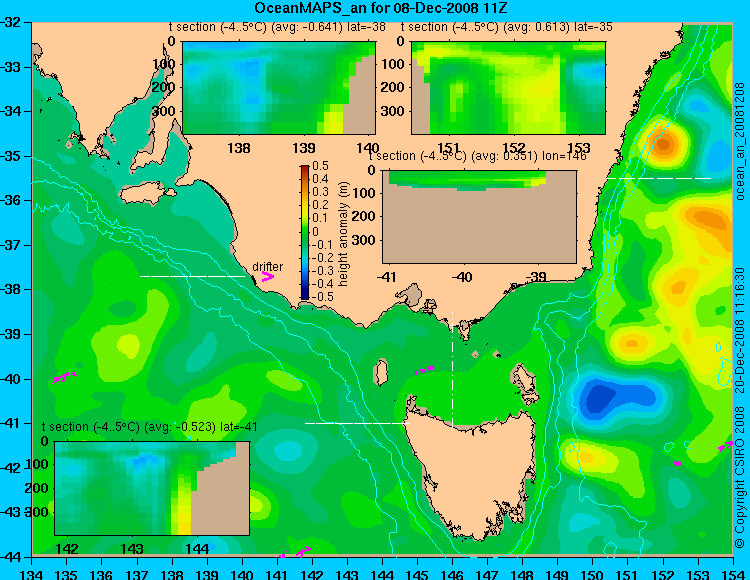
Task: Click the white dashed section line at lat -41
Action: coord(357,423)
